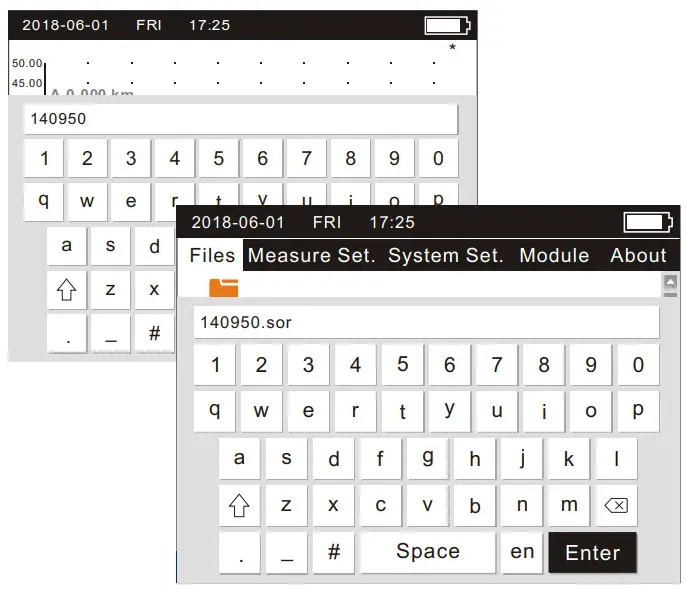Tap the backspace key on front keyboard
Screen dimensions: 687x592
(x=616, y=505)
